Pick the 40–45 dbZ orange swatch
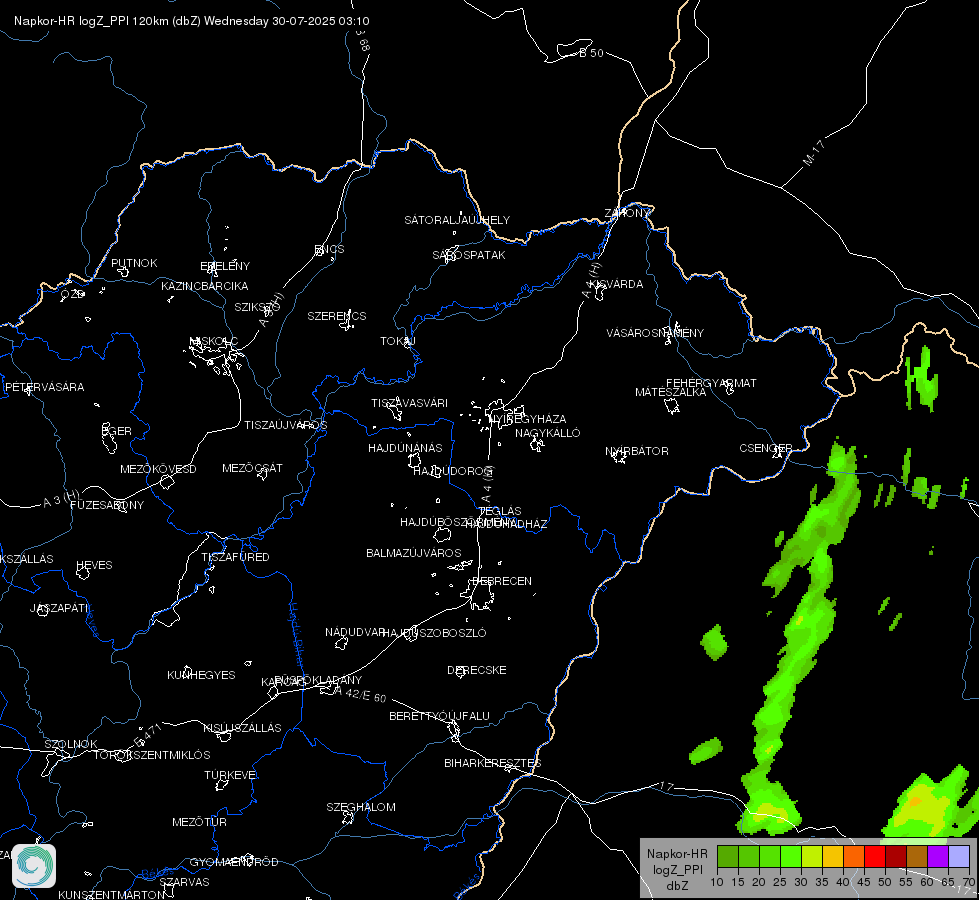The height and width of the screenshot is (900, 979). [854, 856]
